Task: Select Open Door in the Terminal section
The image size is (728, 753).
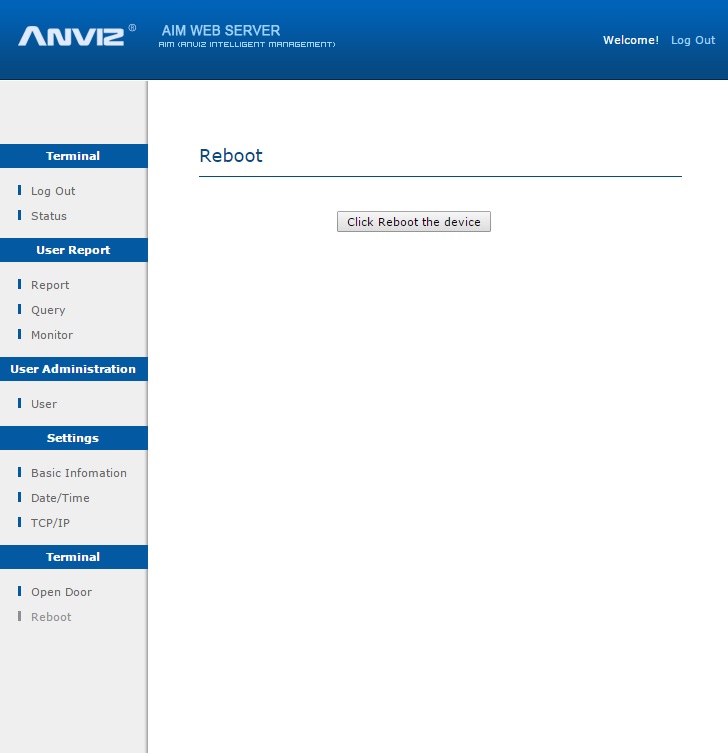Action: pos(61,592)
